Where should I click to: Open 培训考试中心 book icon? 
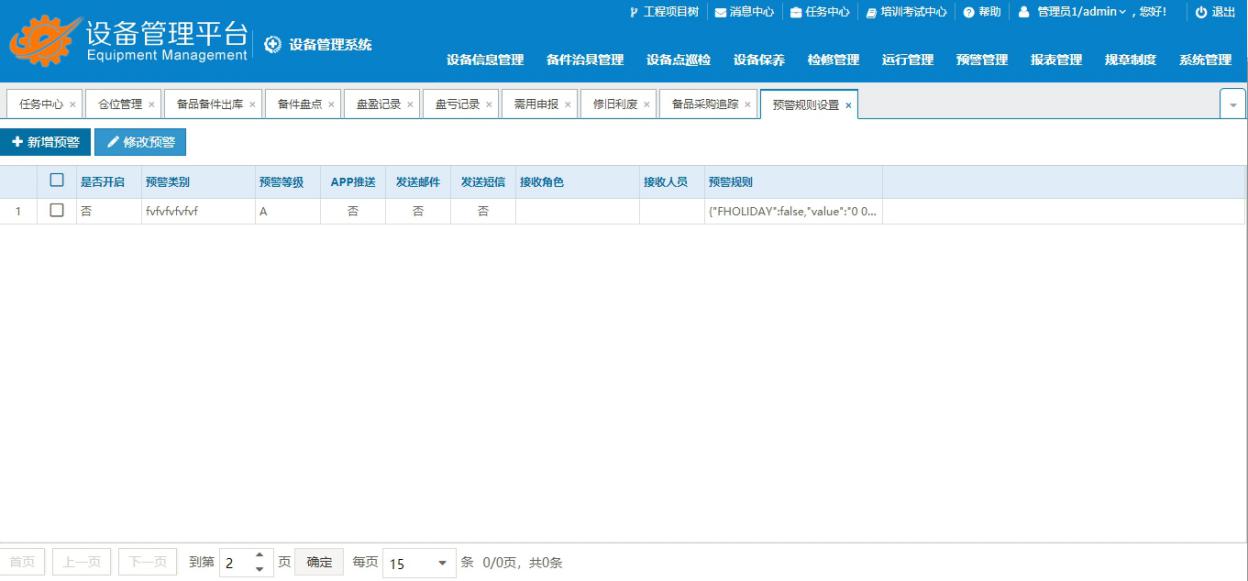point(872,12)
